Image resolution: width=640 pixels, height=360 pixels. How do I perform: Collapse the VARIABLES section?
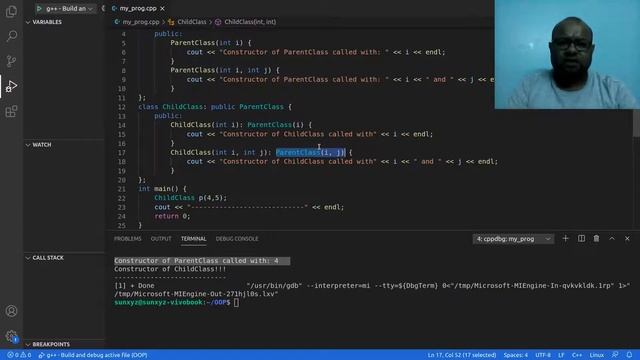(47, 22)
